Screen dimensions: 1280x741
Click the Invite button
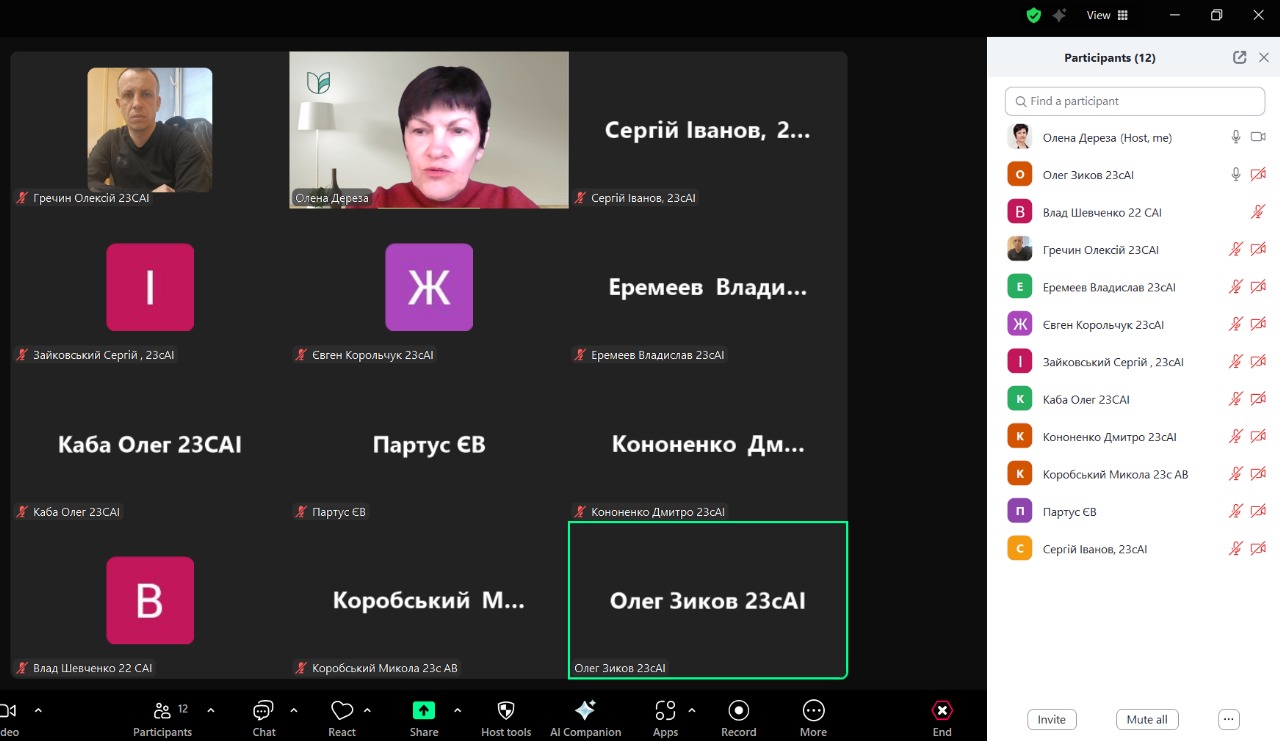[x=1051, y=719]
